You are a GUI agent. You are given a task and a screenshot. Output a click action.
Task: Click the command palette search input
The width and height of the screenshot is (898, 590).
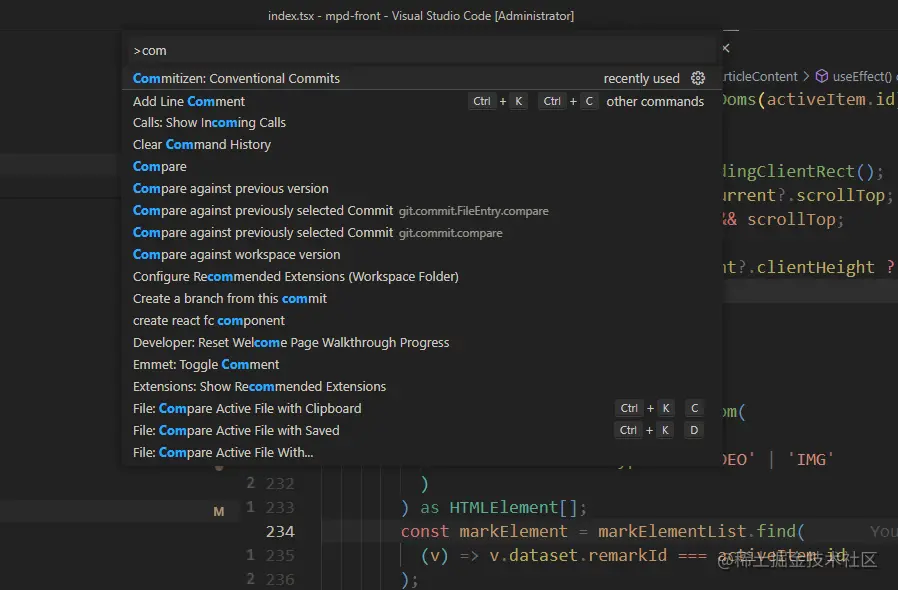click(x=420, y=50)
